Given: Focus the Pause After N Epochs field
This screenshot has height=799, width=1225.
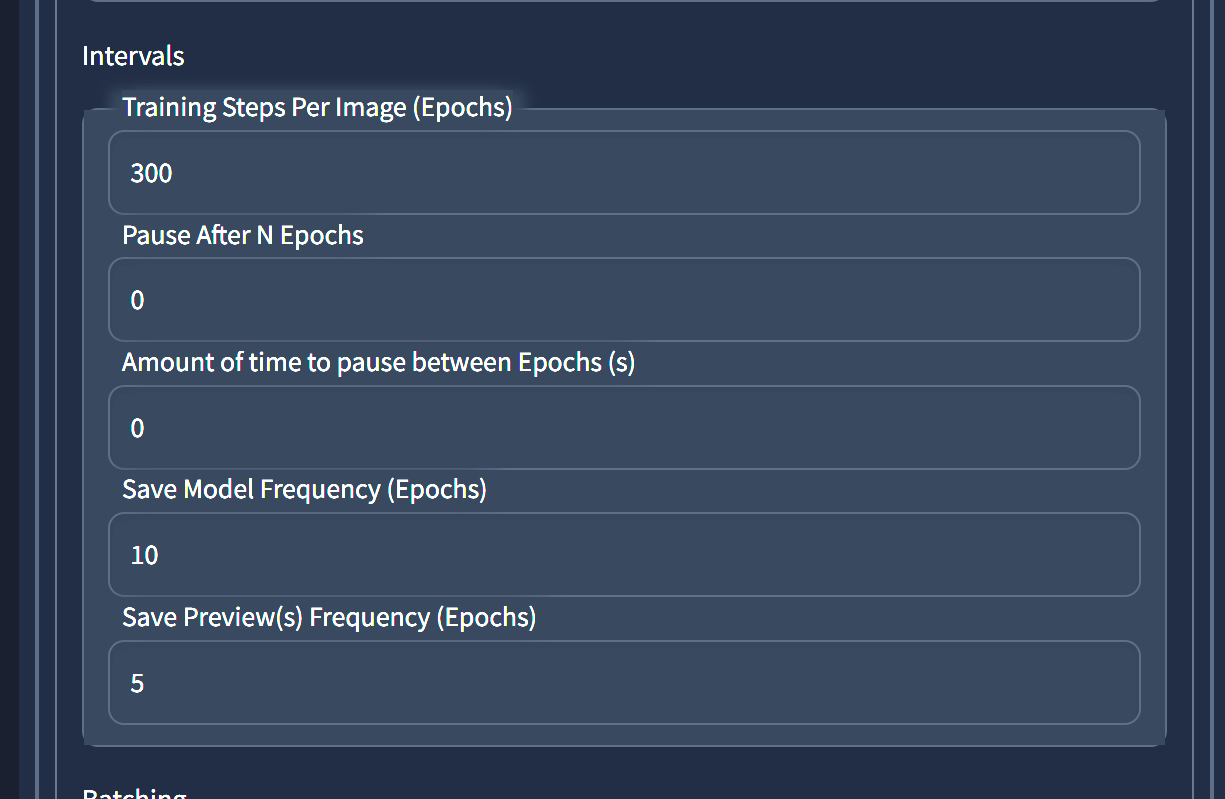Looking at the screenshot, I should pyautogui.click(x=624, y=299).
